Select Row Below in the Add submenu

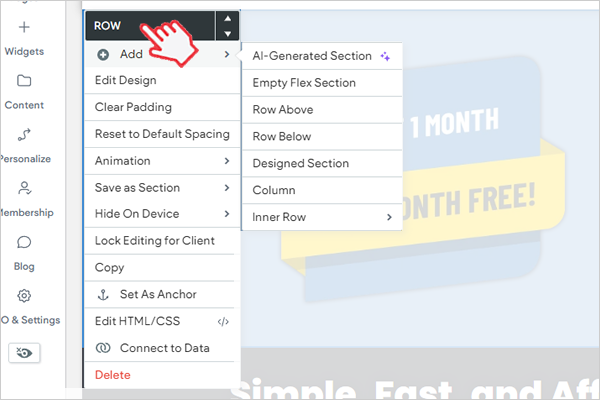(x=282, y=137)
